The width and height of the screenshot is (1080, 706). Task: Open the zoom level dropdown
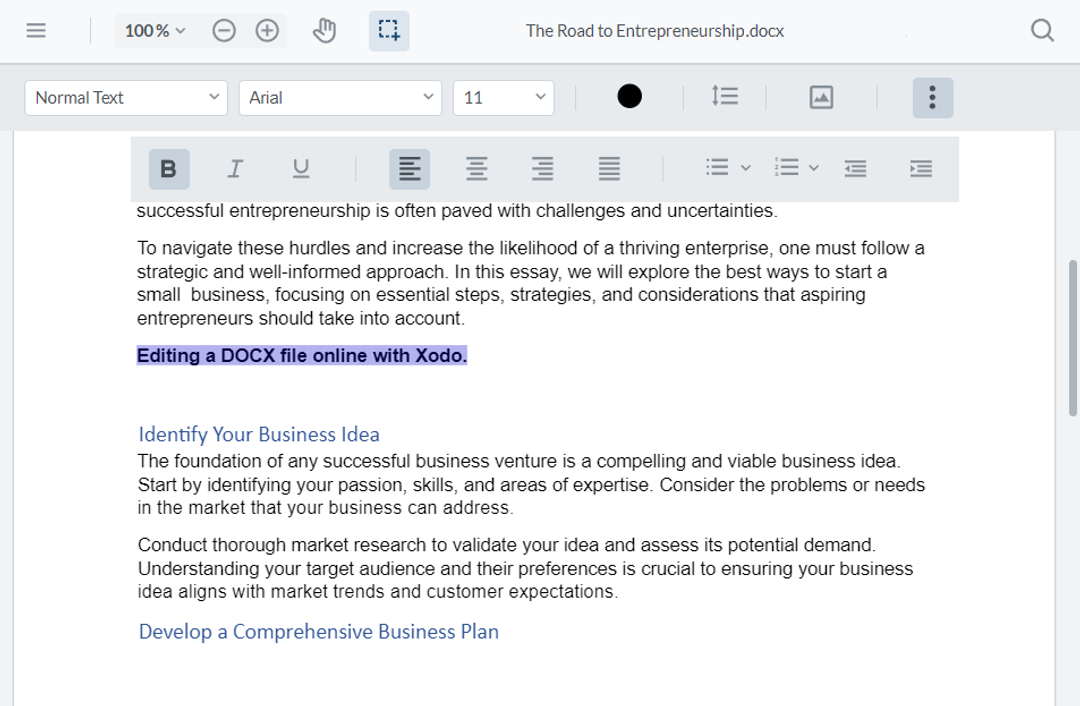tap(154, 30)
